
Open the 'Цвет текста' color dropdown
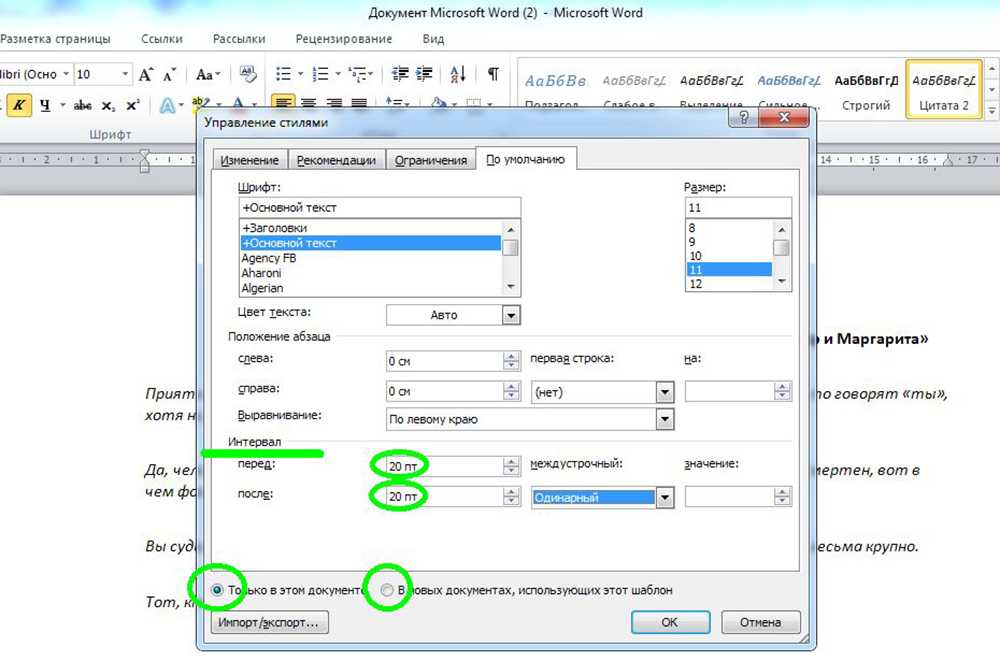click(x=511, y=315)
